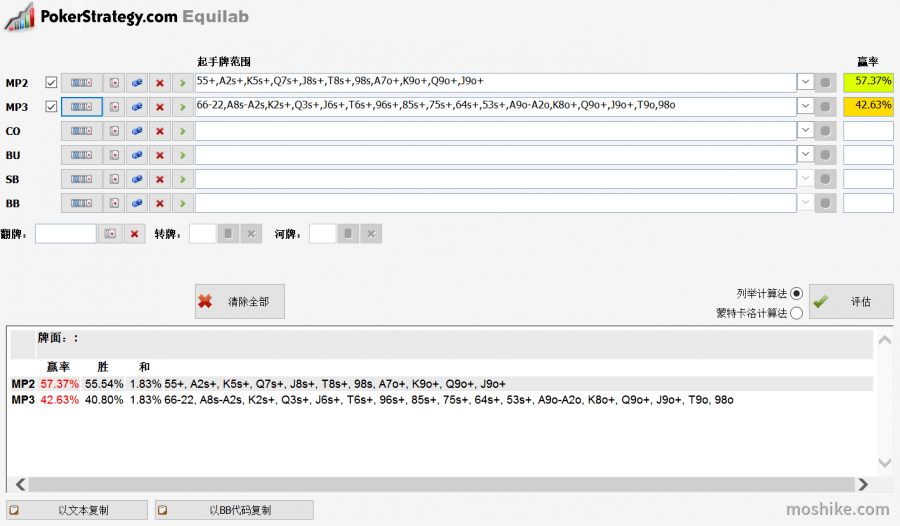Image resolution: width=900 pixels, height=526 pixels.
Task: Click the card picker icon for CO
Action: coord(114,131)
